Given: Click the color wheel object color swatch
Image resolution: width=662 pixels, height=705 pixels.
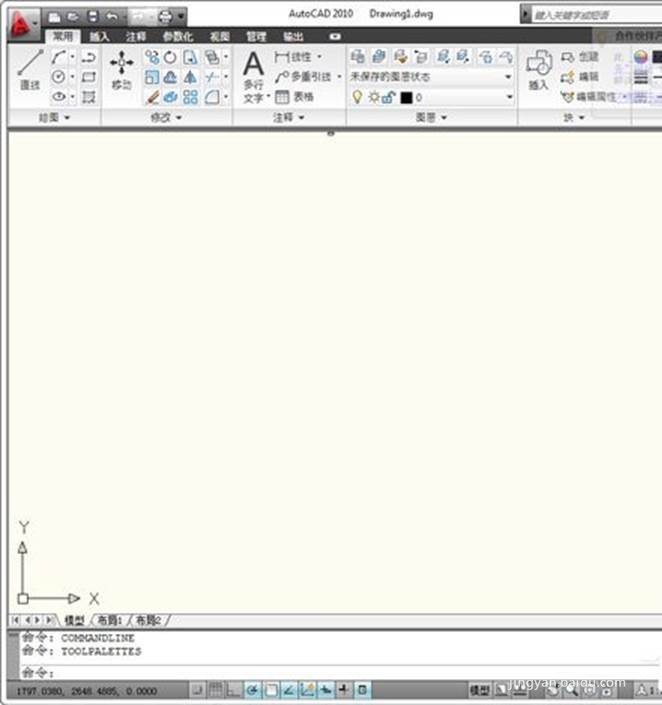Looking at the screenshot, I should coord(641,57).
